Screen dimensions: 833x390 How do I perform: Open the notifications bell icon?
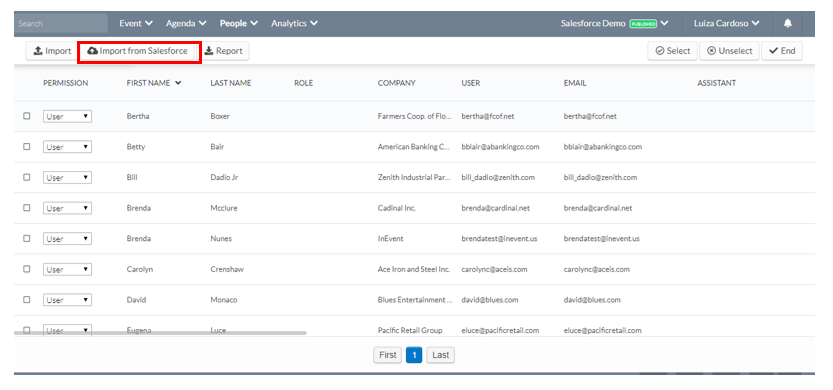click(x=788, y=23)
